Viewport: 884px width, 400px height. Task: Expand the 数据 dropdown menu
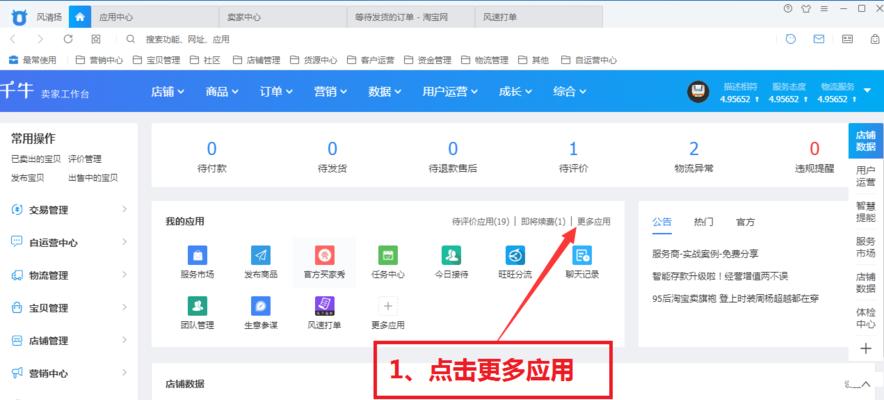pyautogui.click(x=384, y=91)
